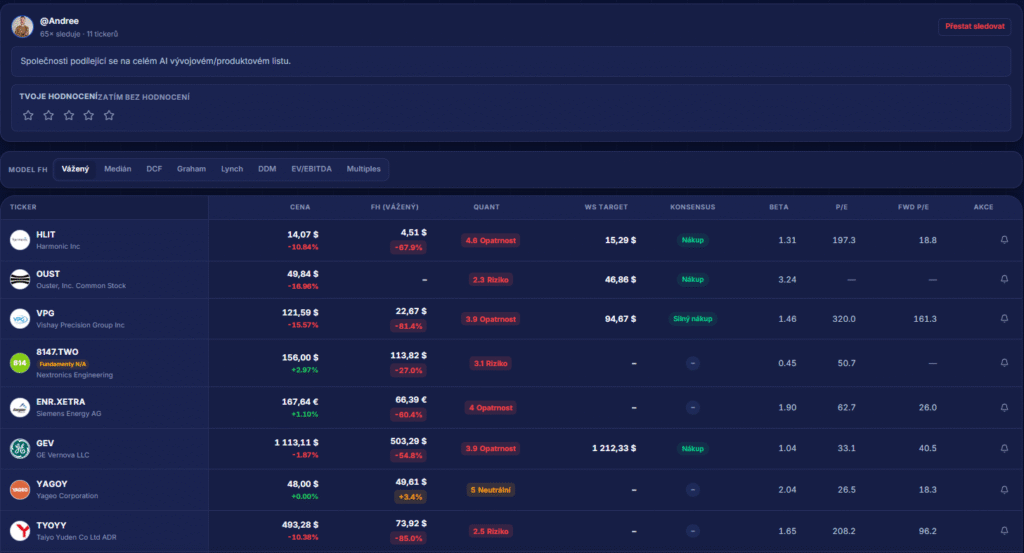Click the Taiyo Yuden red Y logo
1024x553 pixels.
[x=20, y=531]
